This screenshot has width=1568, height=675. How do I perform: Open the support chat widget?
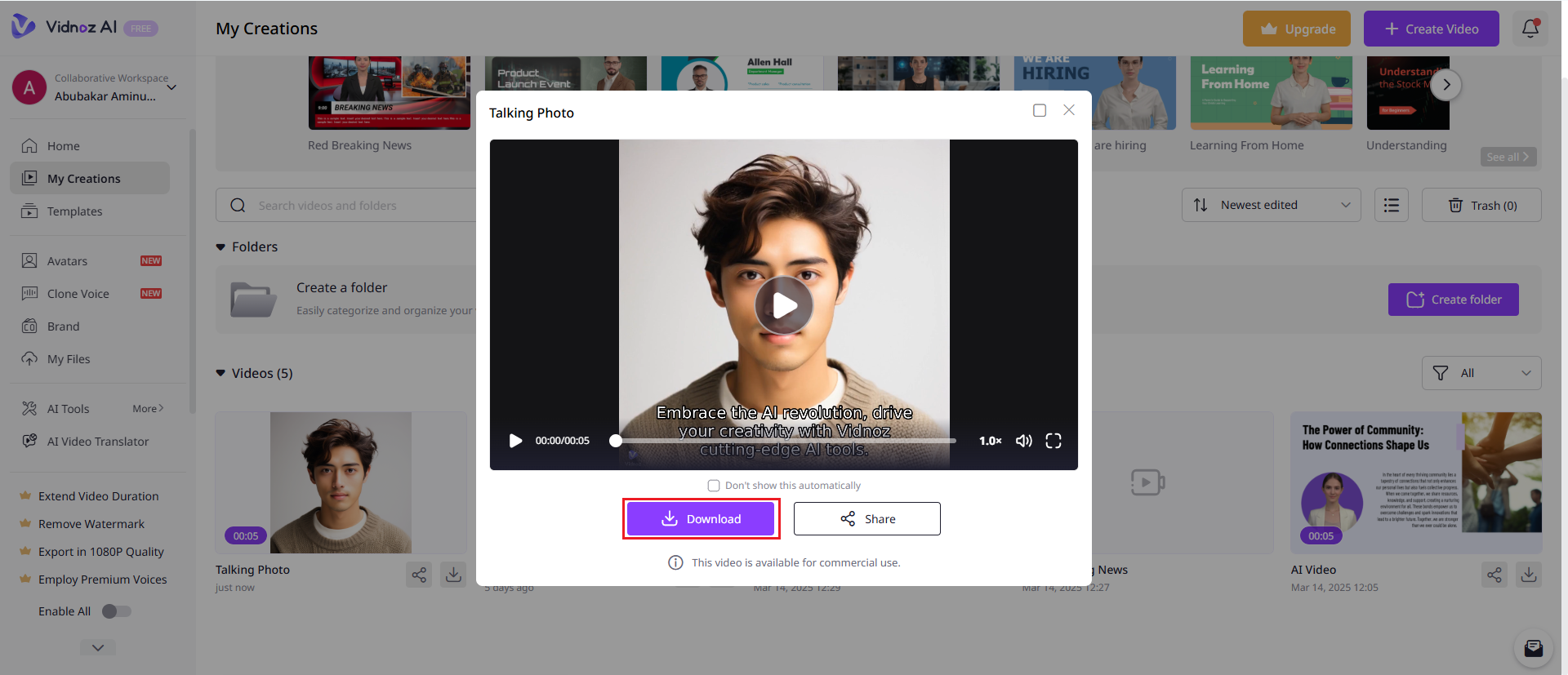coord(1534,649)
